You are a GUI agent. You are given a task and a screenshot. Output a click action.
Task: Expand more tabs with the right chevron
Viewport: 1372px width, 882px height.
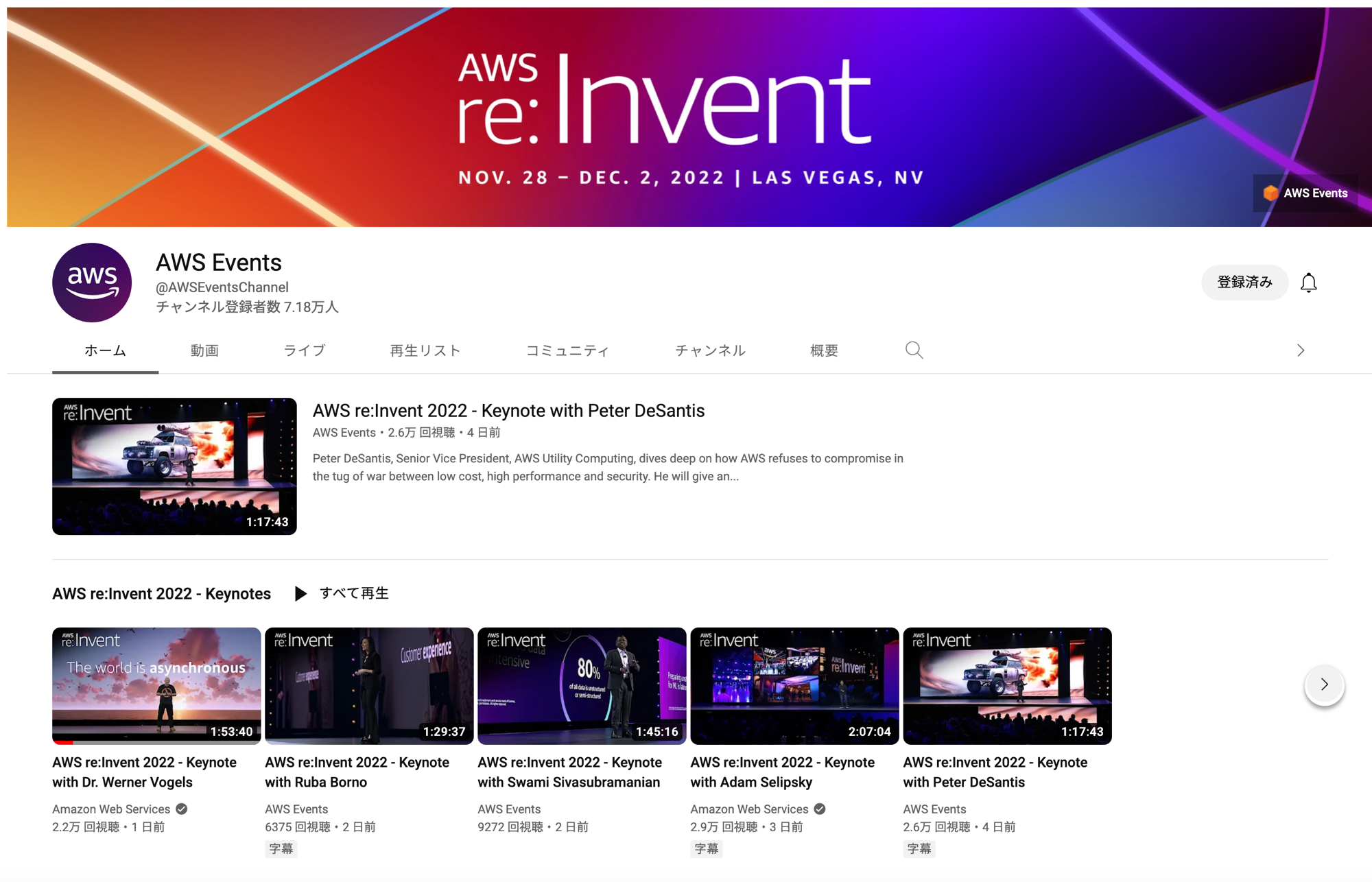click(1300, 350)
